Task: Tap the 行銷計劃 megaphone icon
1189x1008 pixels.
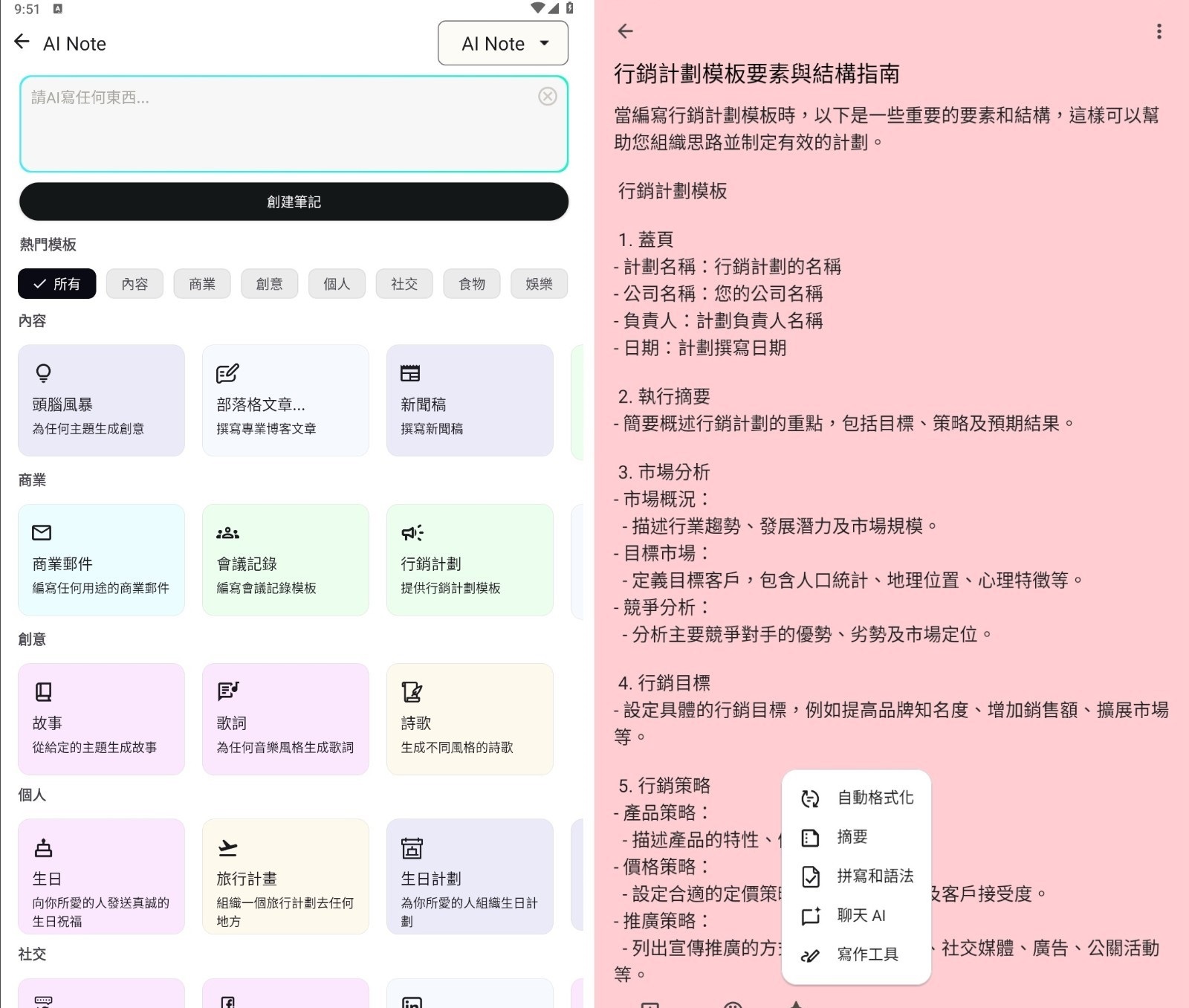Action: [x=411, y=532]
